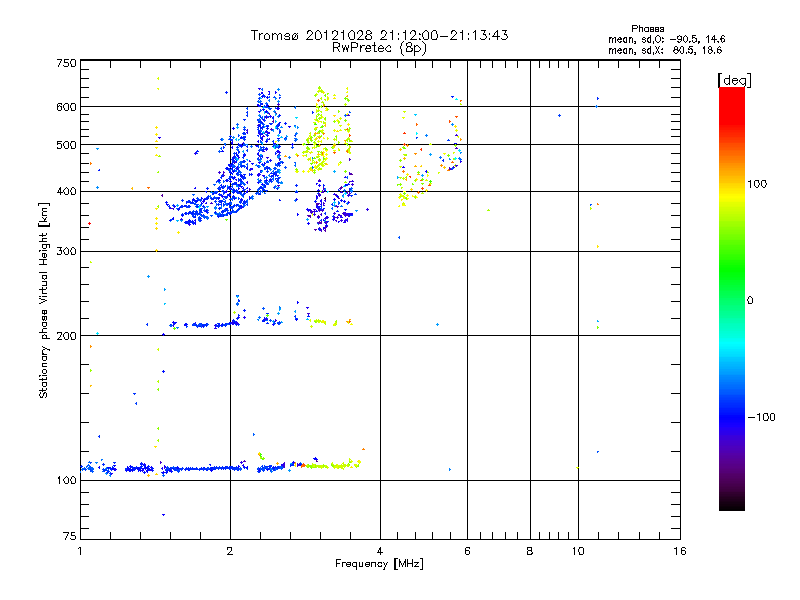800x600 pixels.
Task: Click the plot title 'Tromsø 20121028 21:12:00-21:13:43'
Action: tap(379, 35)
